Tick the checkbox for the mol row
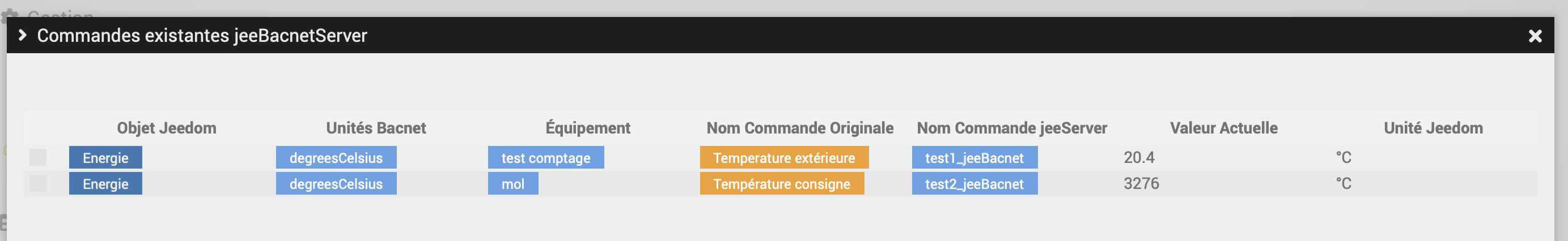 (38, 183)
